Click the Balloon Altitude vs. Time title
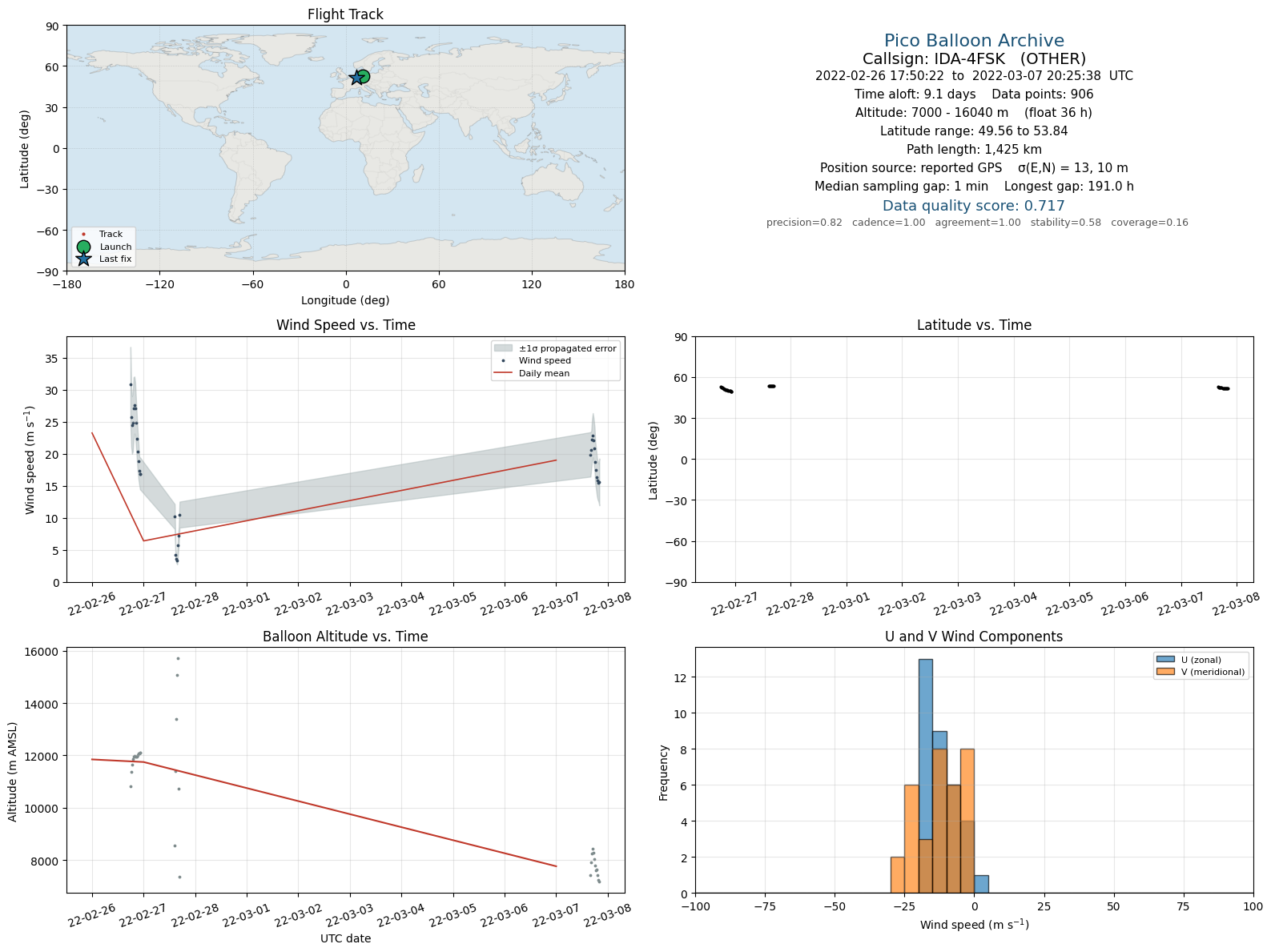 click(x=345, y=637)
